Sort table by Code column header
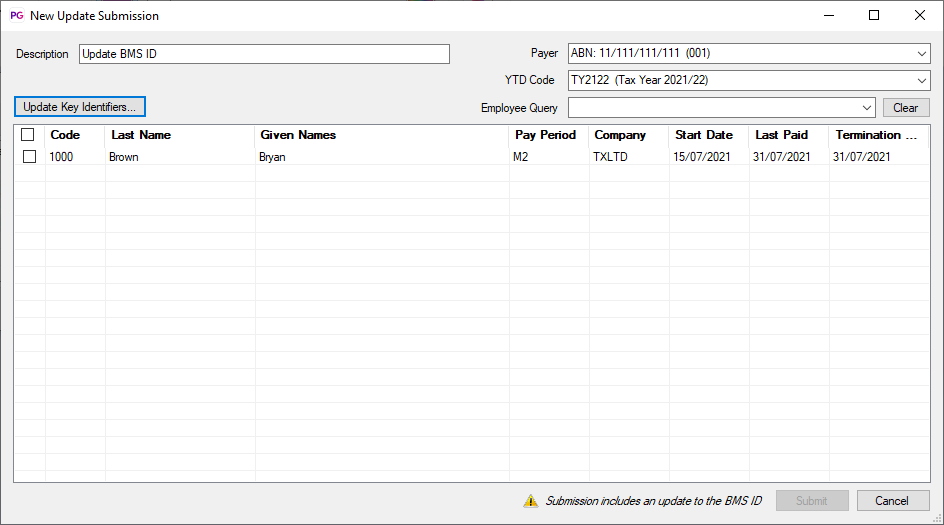Image resolution: width=944 pixels, height=525 pixels. coord(65,135)
